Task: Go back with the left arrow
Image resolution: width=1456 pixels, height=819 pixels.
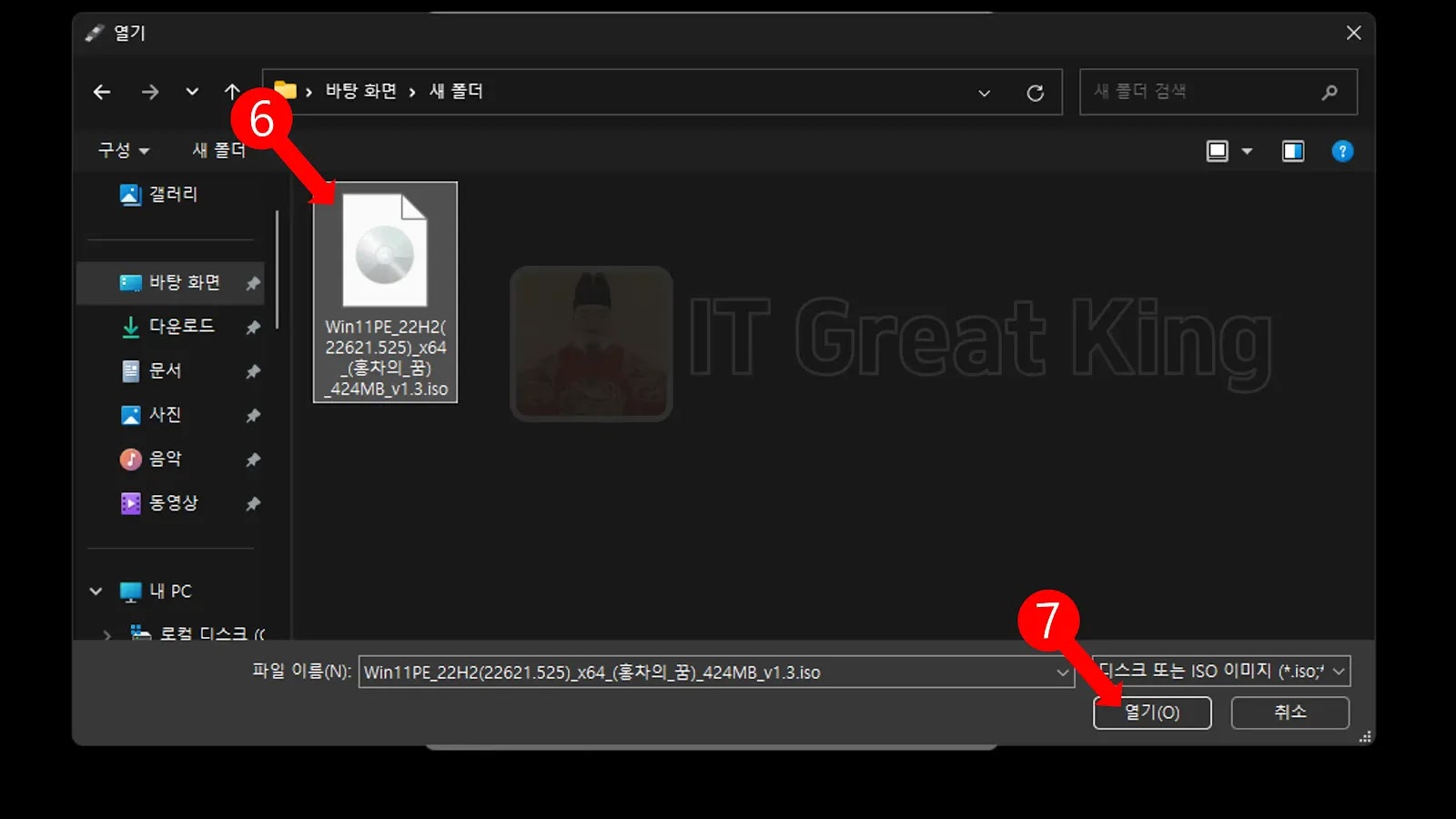Action: click(x=102, y=92)
